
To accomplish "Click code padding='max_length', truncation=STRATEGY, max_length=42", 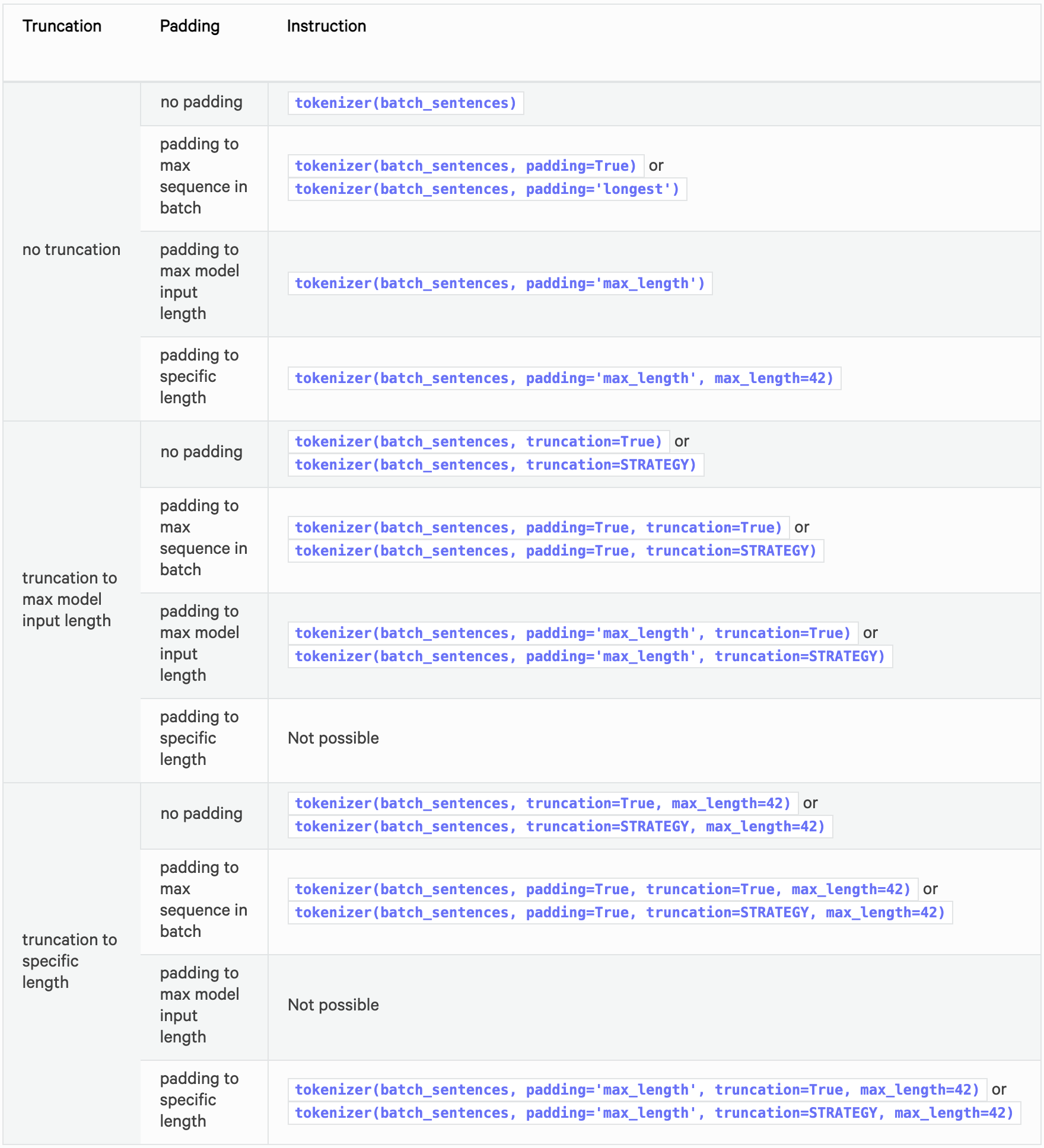I will pyautogui.click(x=654, y=1113).
